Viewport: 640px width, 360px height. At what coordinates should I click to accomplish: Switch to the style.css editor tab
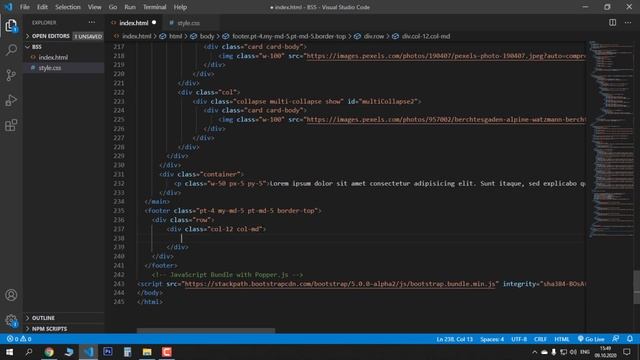(189, 23)
